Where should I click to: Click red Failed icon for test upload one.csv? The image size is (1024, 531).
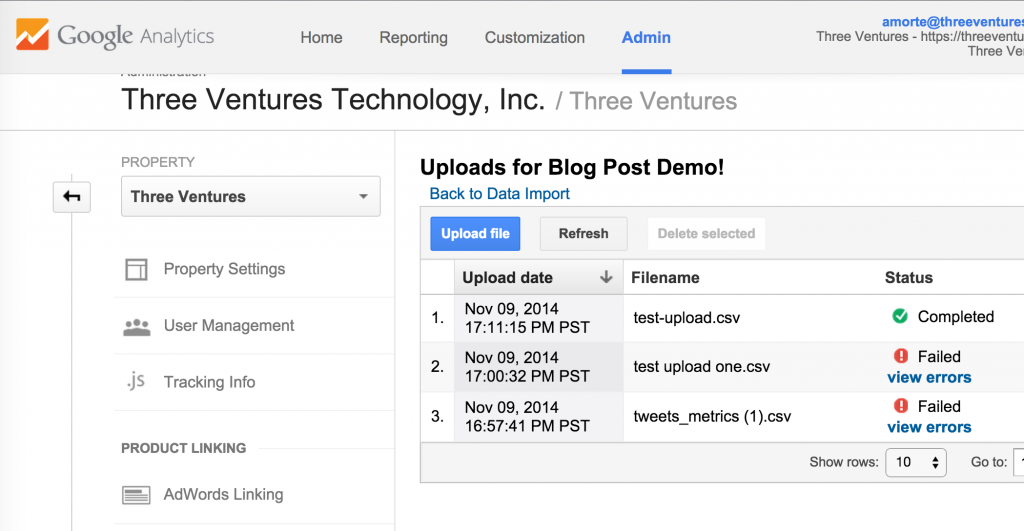(901, 356)
